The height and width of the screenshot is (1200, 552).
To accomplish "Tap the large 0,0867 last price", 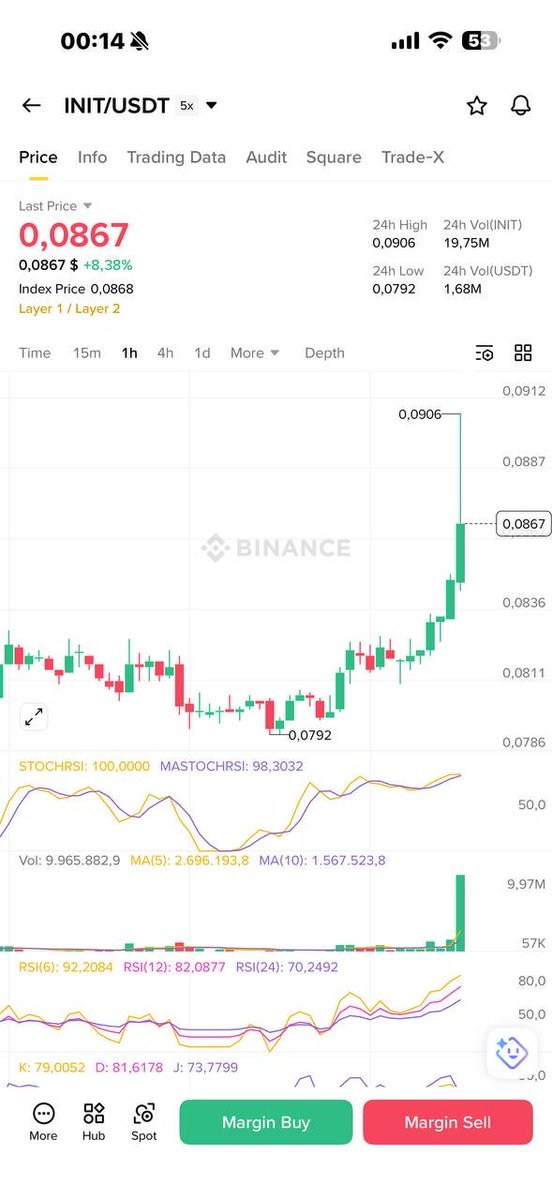I will click(74, 235).
